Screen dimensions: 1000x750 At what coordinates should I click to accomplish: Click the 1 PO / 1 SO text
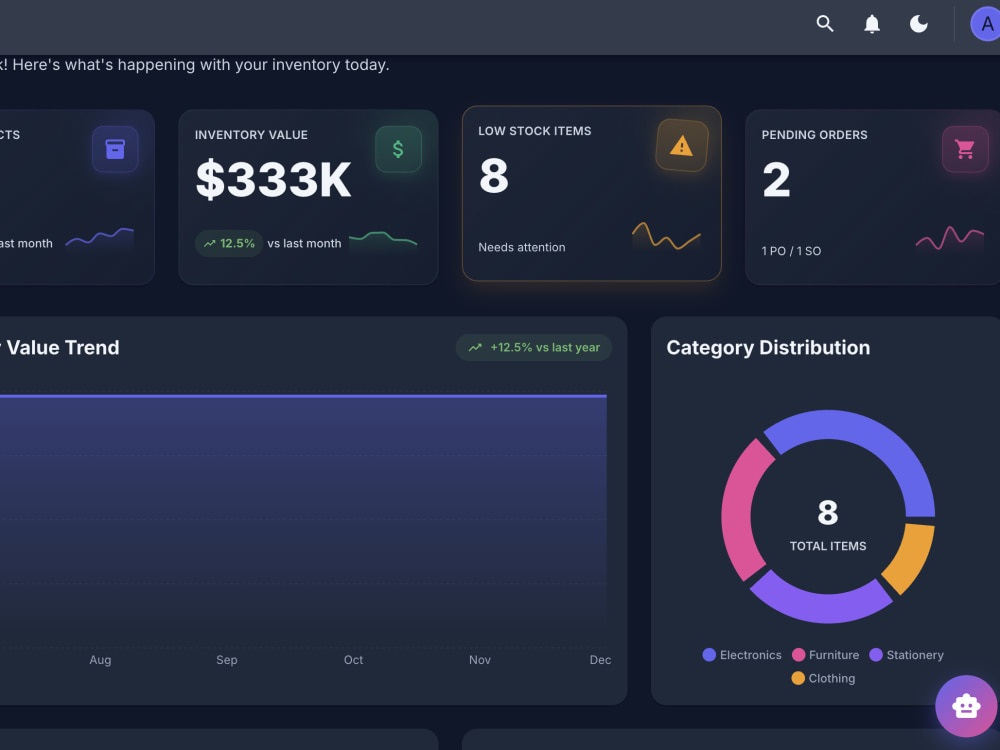791,251
